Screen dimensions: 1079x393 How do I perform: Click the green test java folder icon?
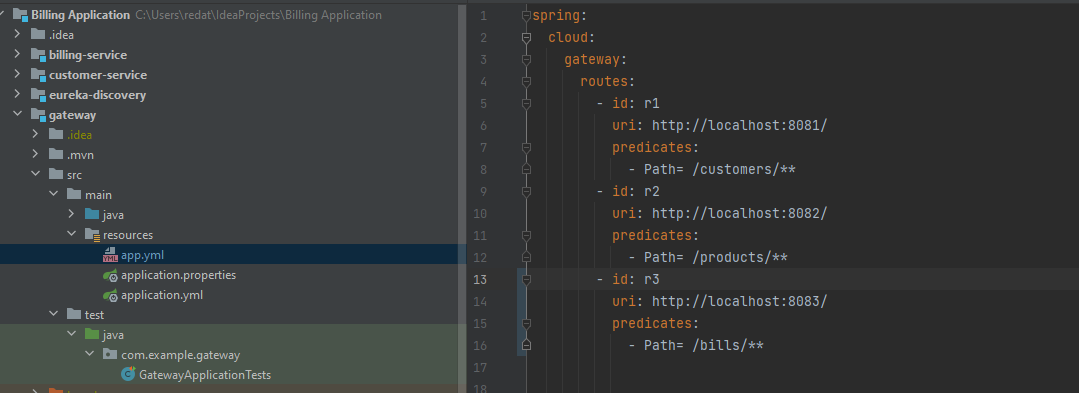(92, 334)
